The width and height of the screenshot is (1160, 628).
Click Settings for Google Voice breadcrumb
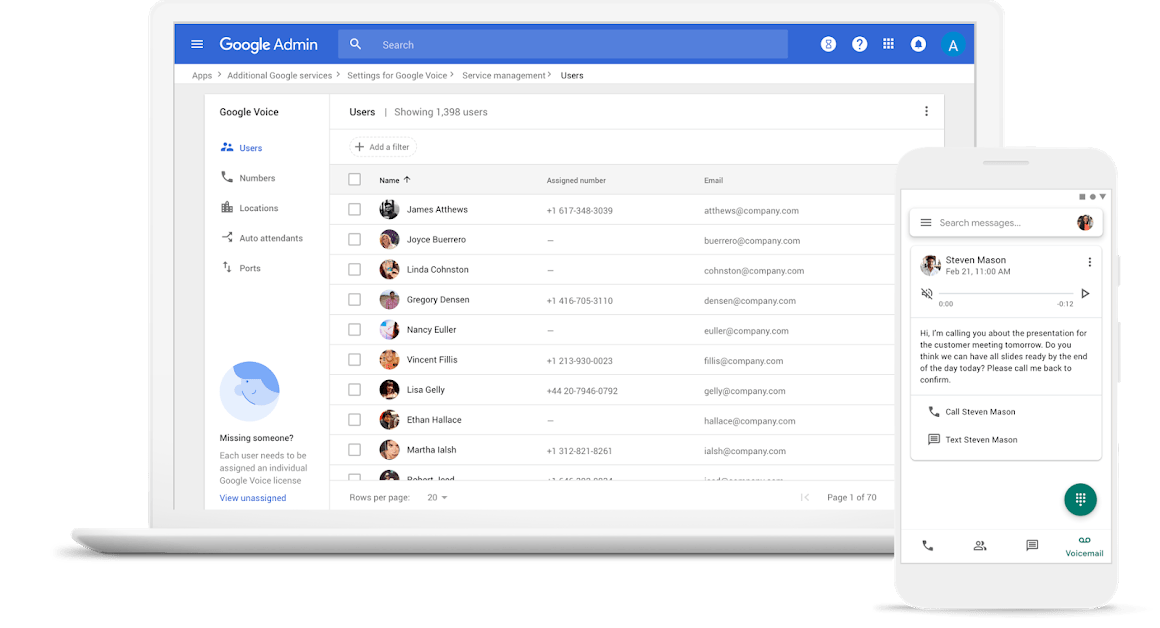pos(397,75)
